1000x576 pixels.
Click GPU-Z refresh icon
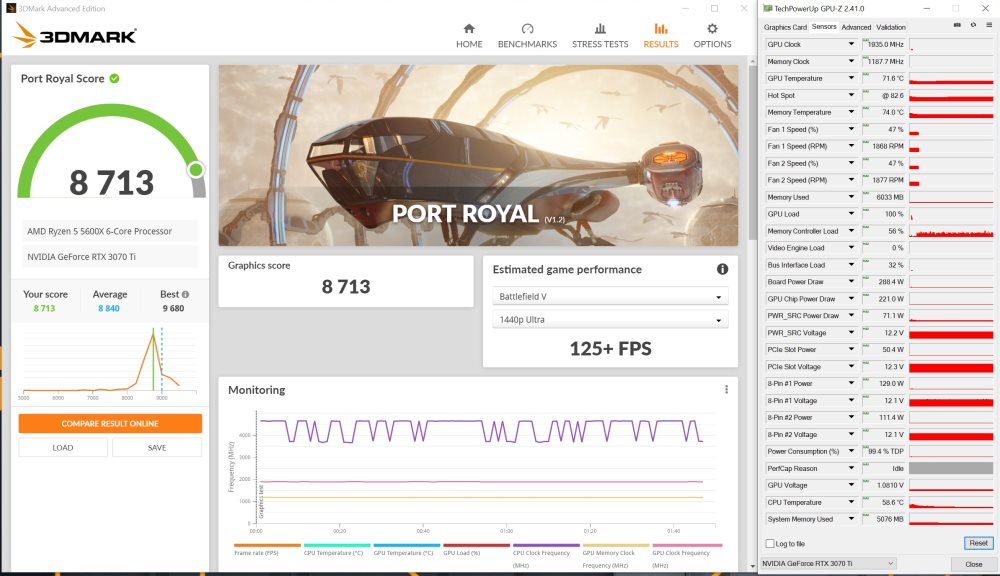coord(973,24)
